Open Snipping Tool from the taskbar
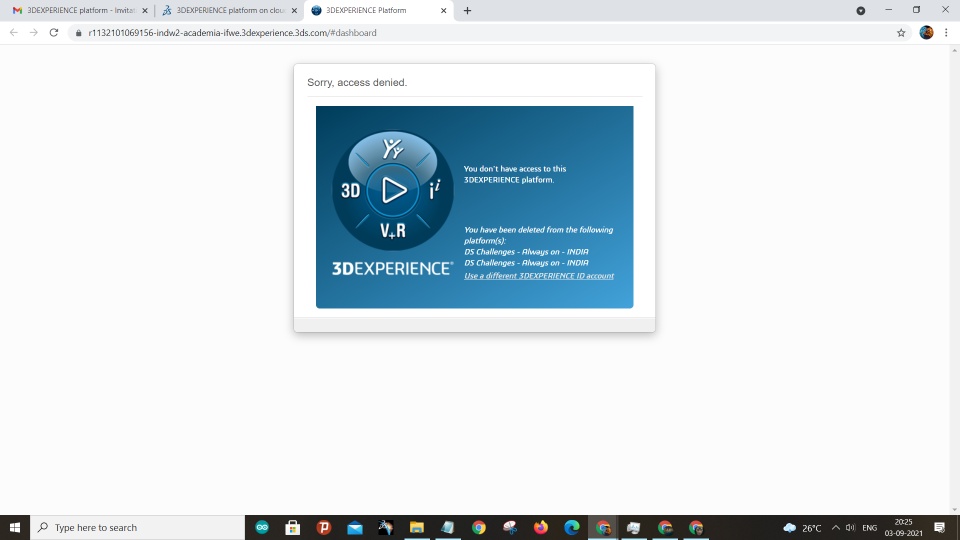The width and height of the screenshot is (960, 540). [510, 527]
